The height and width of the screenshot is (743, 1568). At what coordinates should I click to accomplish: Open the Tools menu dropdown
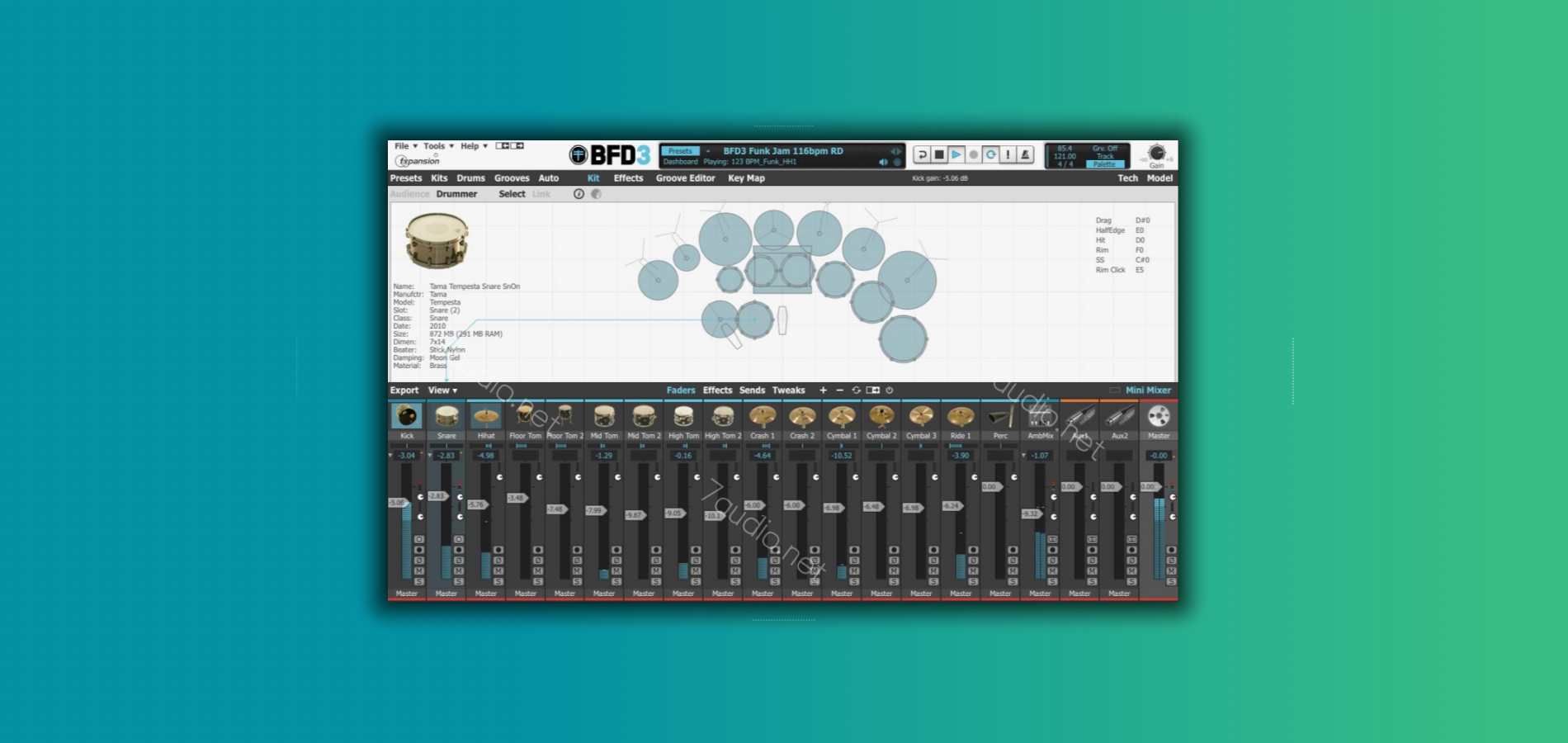click(x=438, y=146)
